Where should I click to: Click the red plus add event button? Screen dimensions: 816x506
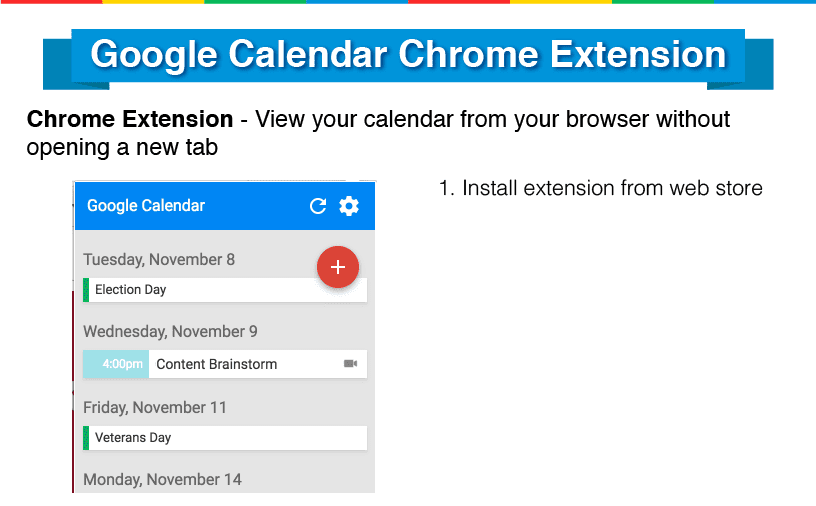[338, 267]
